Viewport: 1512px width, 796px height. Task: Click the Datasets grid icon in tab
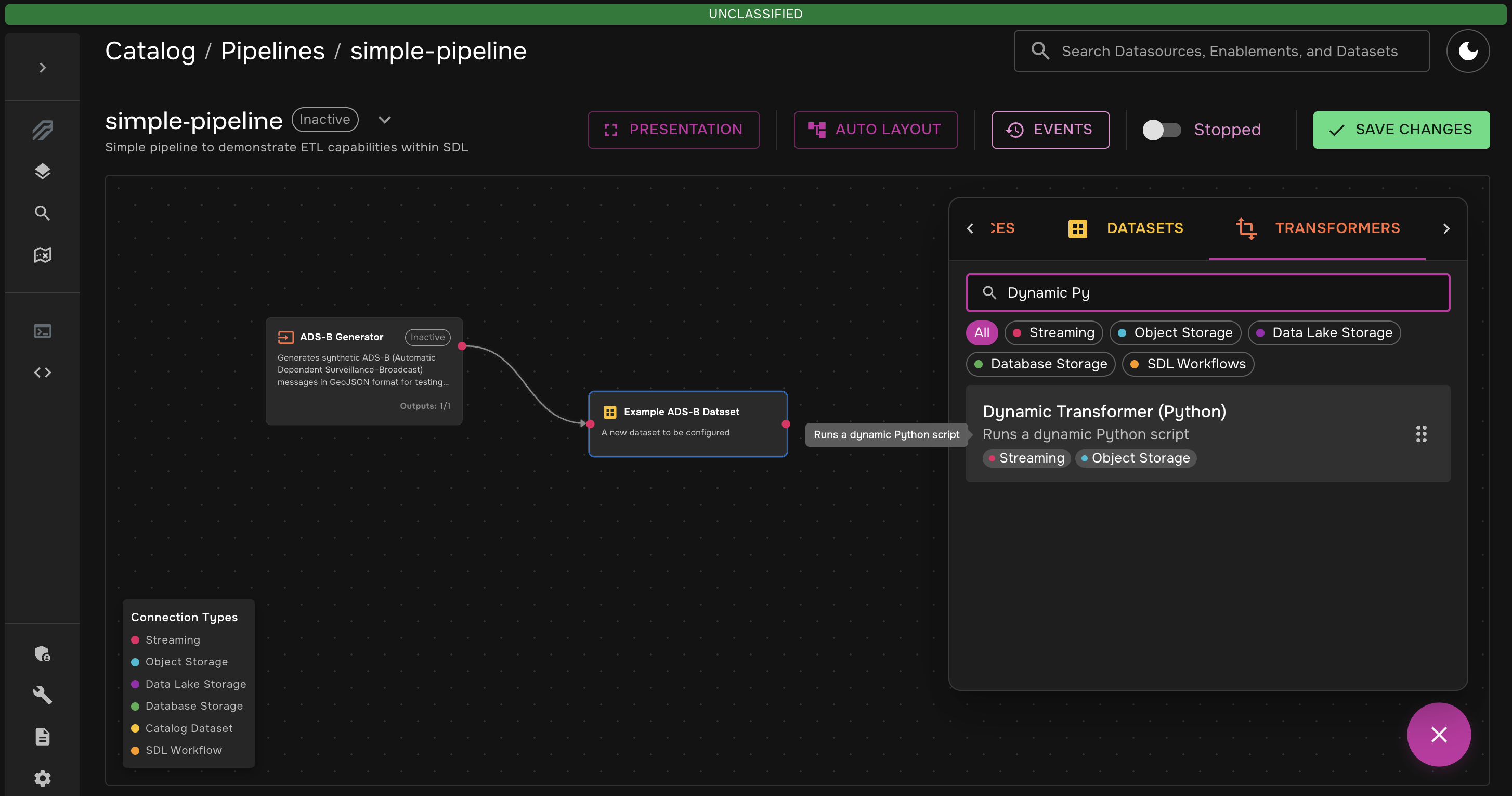[1078, 228]
